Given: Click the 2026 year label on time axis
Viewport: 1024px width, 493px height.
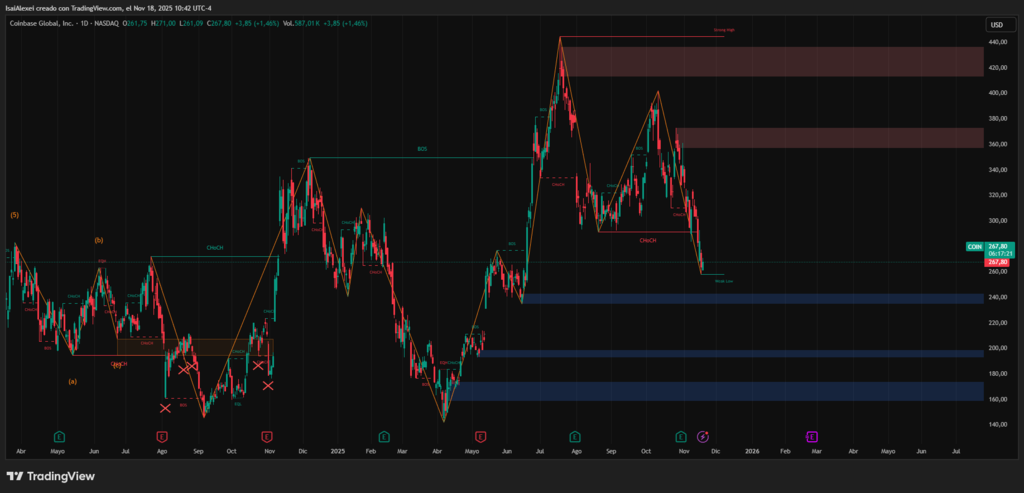Looking at the screenshot, I should 751,451.
